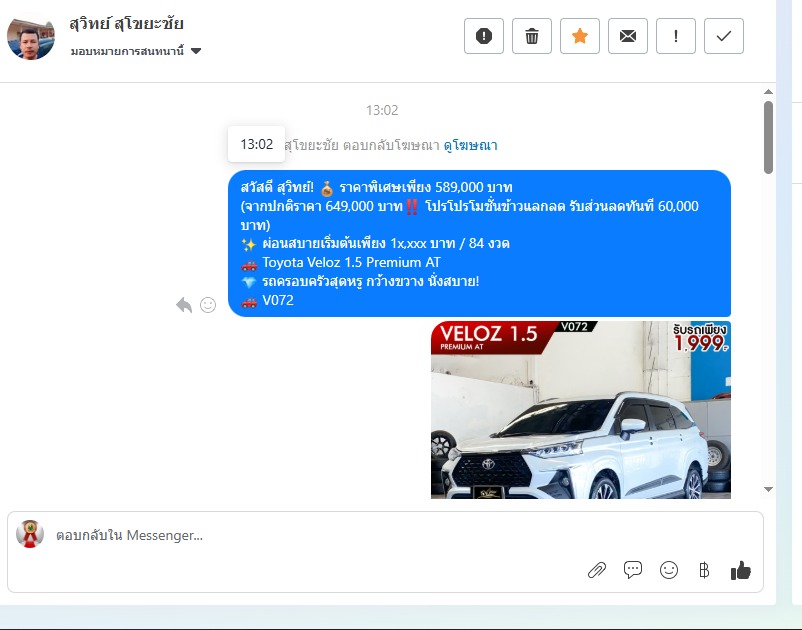Image resolution: width=802 pixels, height=630 pixels.
Task: Open the Veloz 1.5 car photo
Action: click(x=581, y=410)
